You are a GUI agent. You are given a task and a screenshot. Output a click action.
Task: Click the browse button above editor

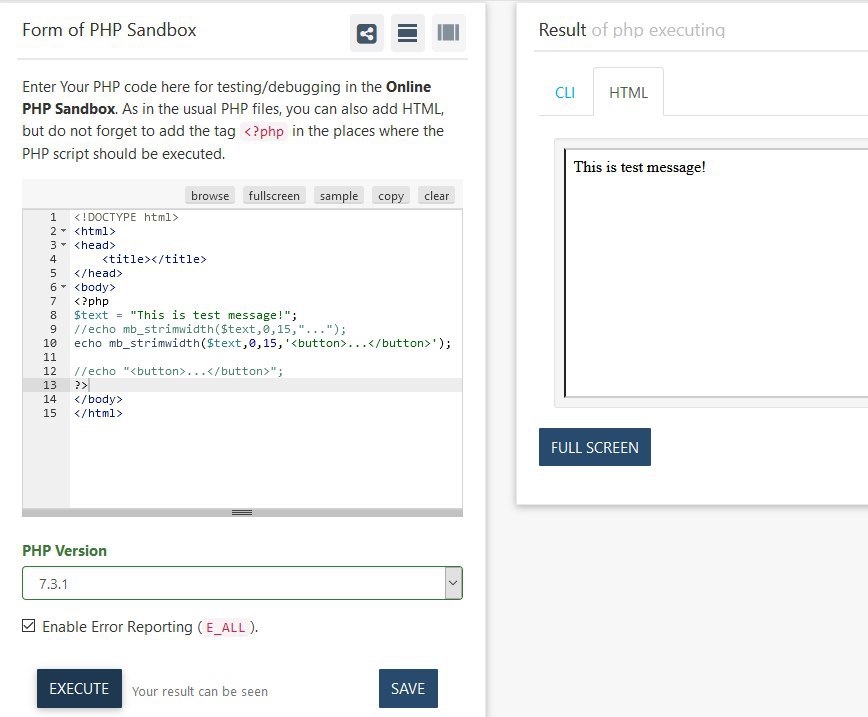210,195
